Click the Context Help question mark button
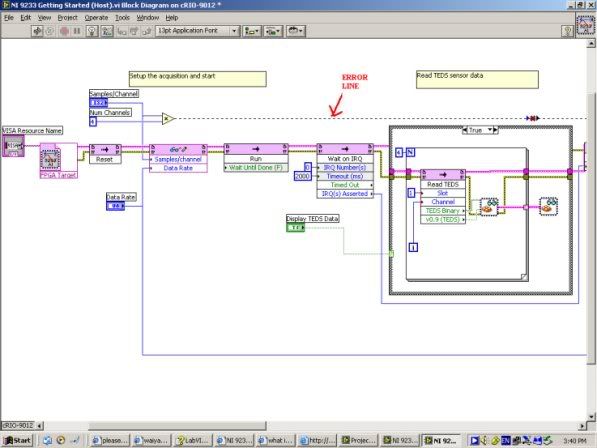 (567, 31)
